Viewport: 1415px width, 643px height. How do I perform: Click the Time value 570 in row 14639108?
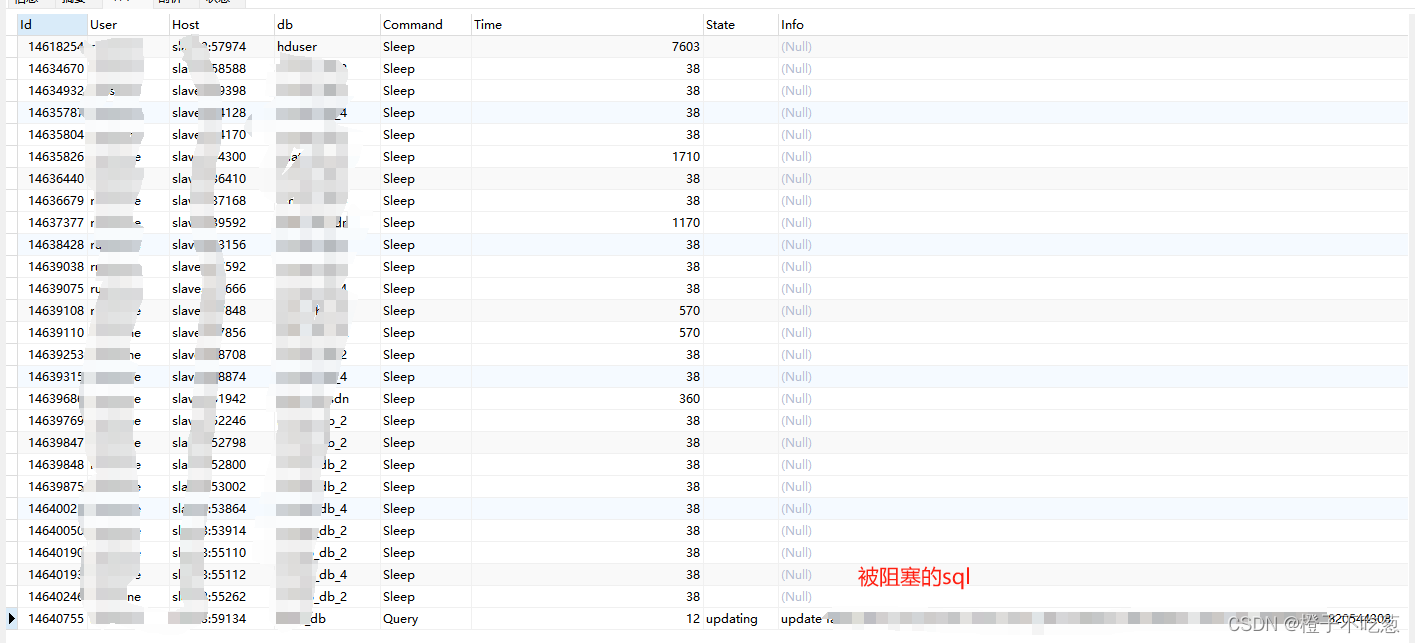click(690, 311)
